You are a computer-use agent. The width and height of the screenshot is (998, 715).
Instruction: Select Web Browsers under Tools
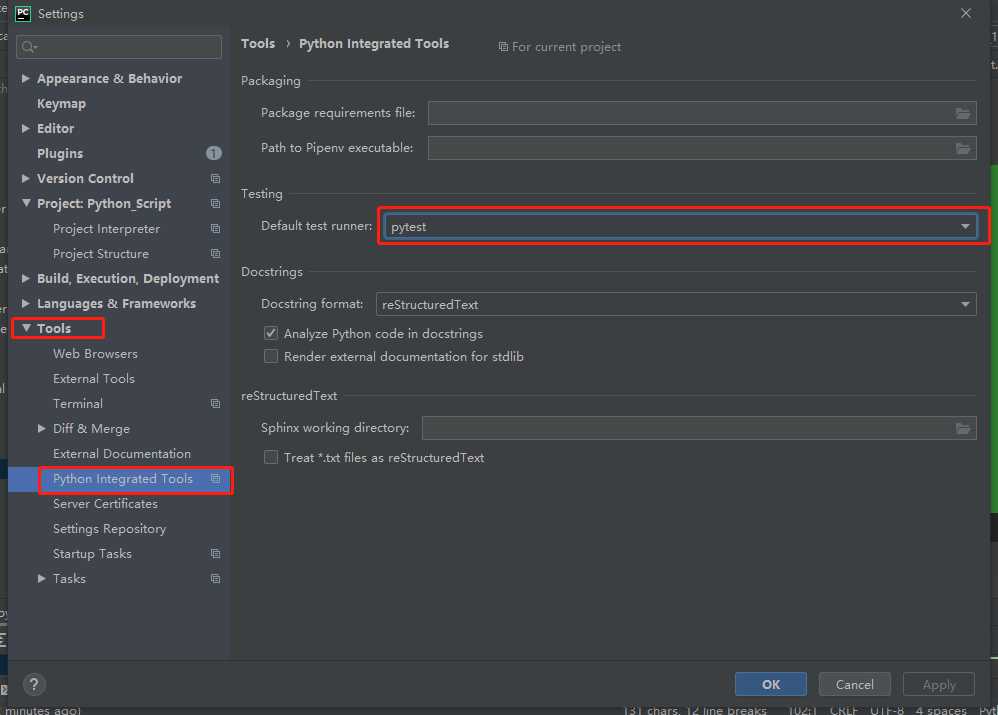tap(95, 353)
